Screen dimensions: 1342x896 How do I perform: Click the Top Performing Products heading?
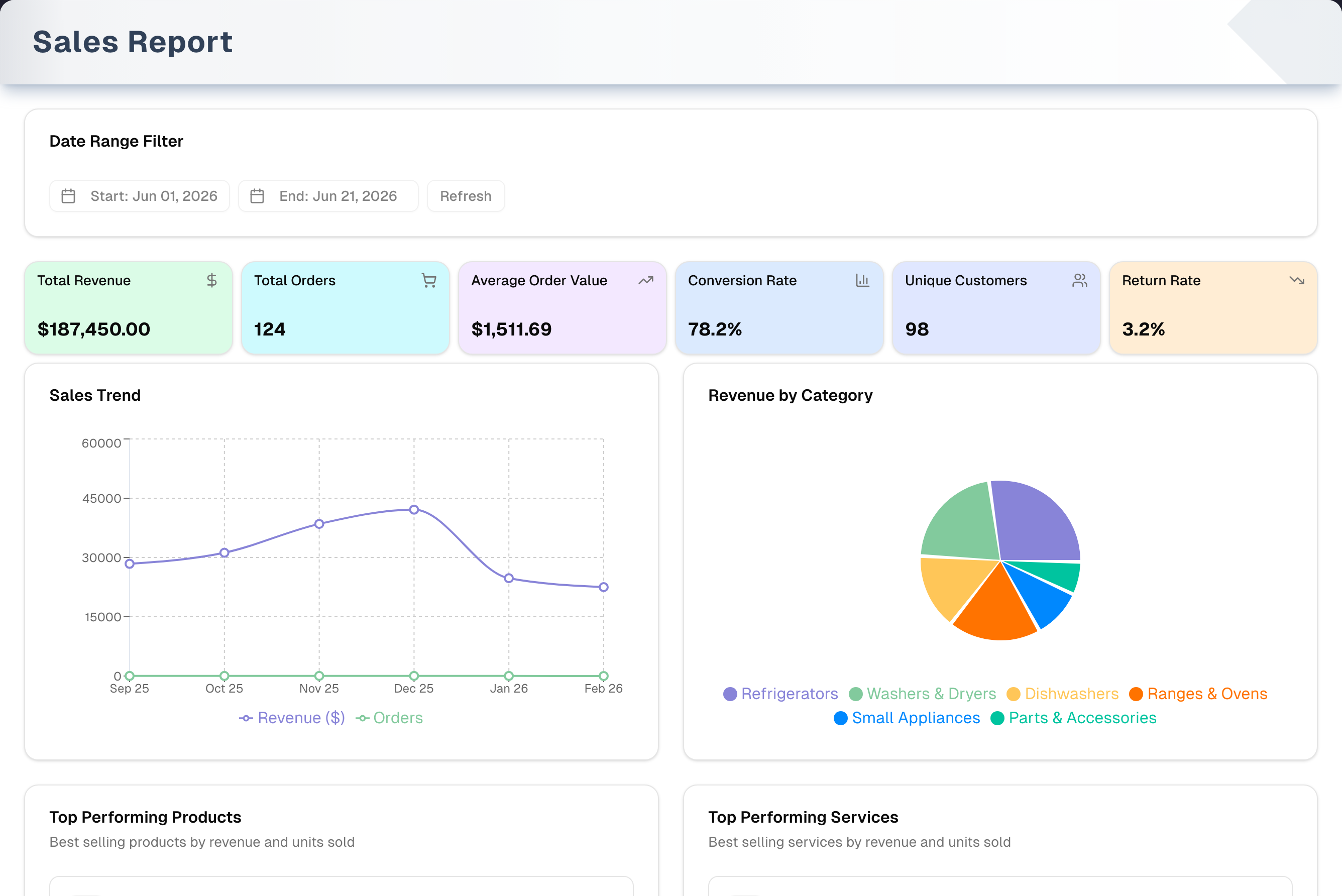coord(145,817)
